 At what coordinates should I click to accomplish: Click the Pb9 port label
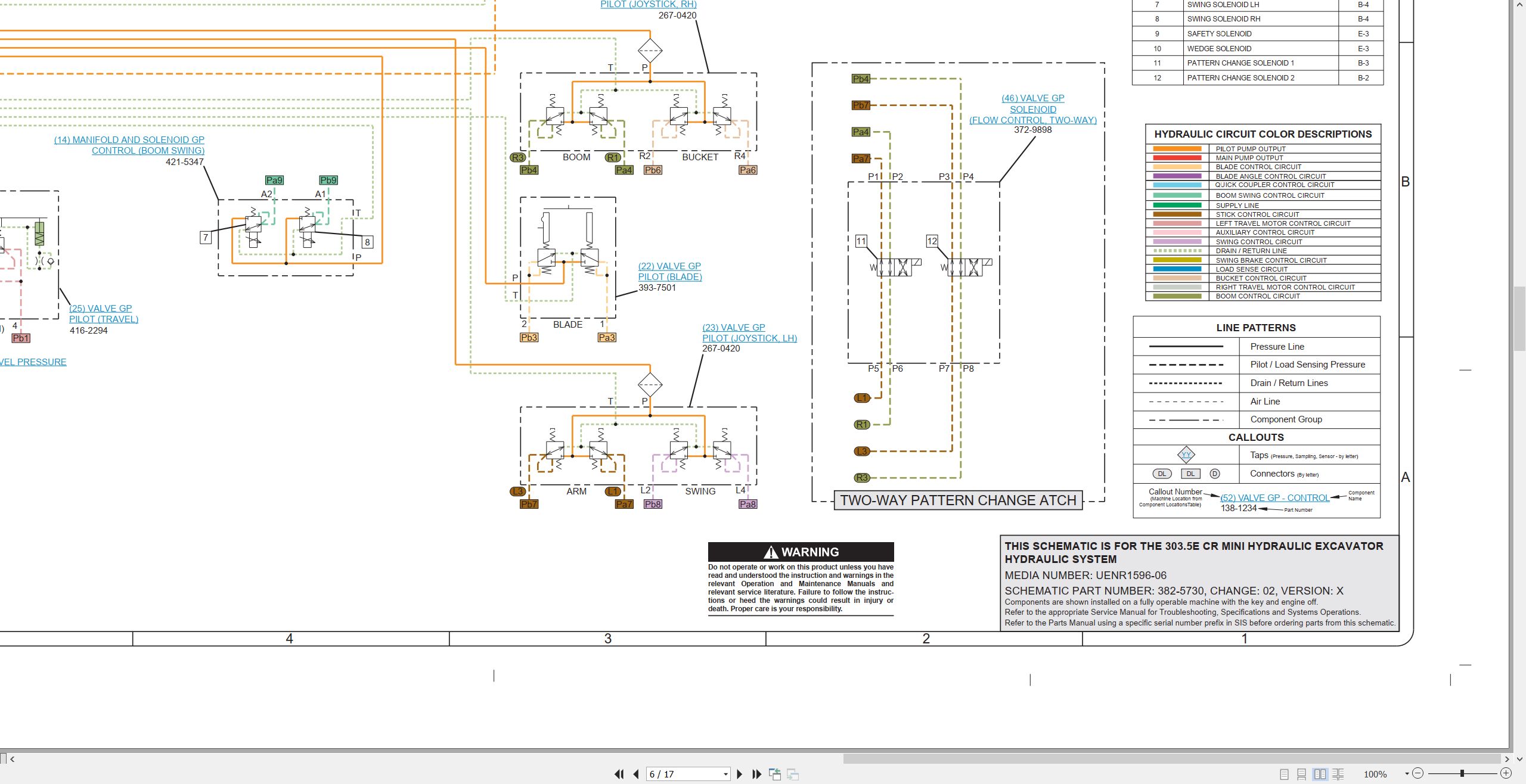click(x=328, y=180)
